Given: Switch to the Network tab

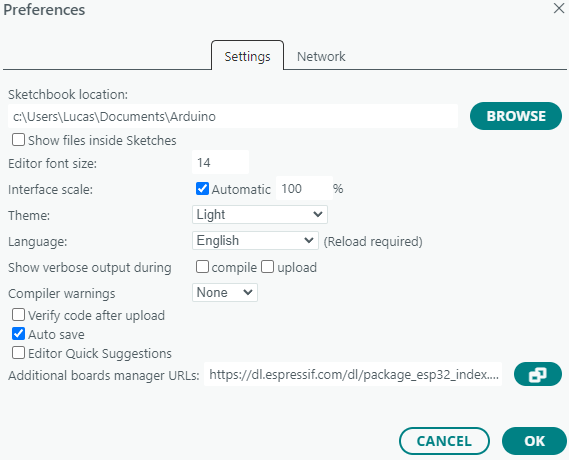Looking at the screenshot, I should coord(321,57).
